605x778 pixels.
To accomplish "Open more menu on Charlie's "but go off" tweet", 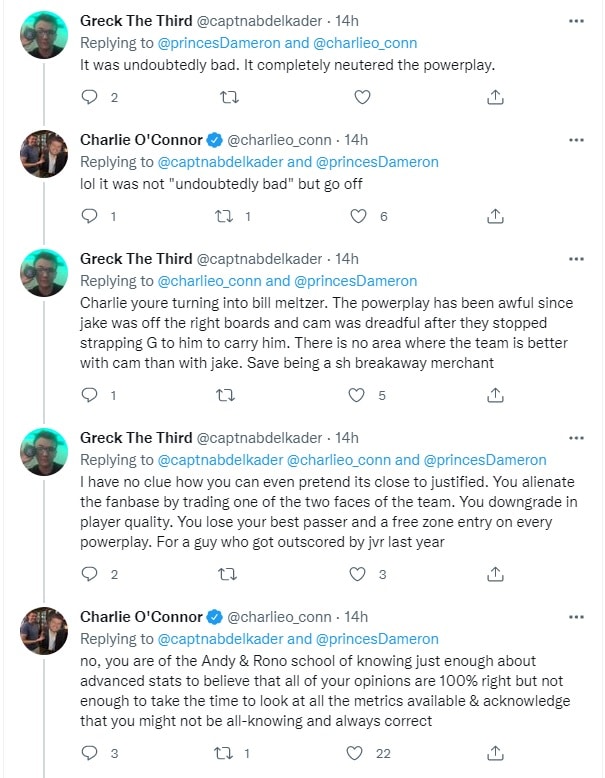I will click(x=575, y=139).
